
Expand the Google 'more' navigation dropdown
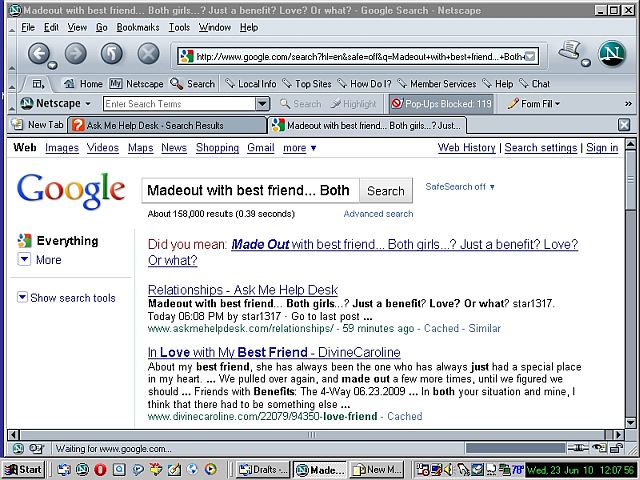[299, 148]
